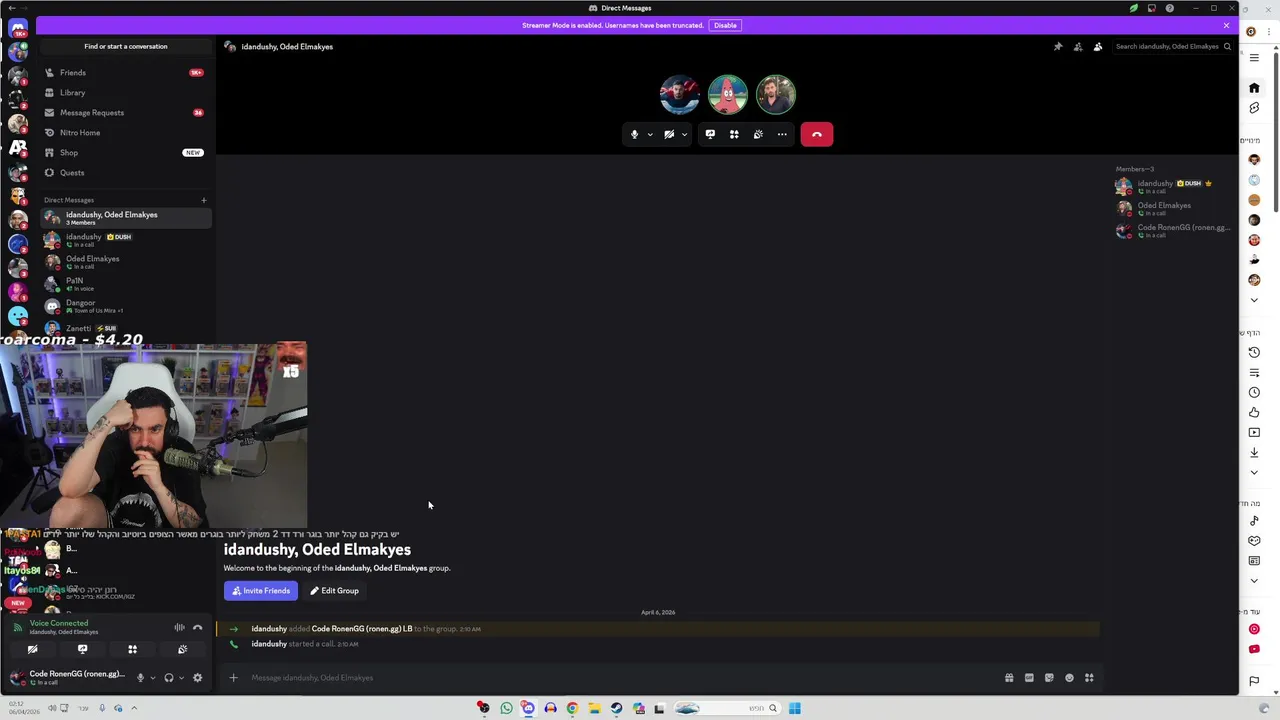1280x720 pixels.
Task: Go to Friends
Action: click(126, 72)
